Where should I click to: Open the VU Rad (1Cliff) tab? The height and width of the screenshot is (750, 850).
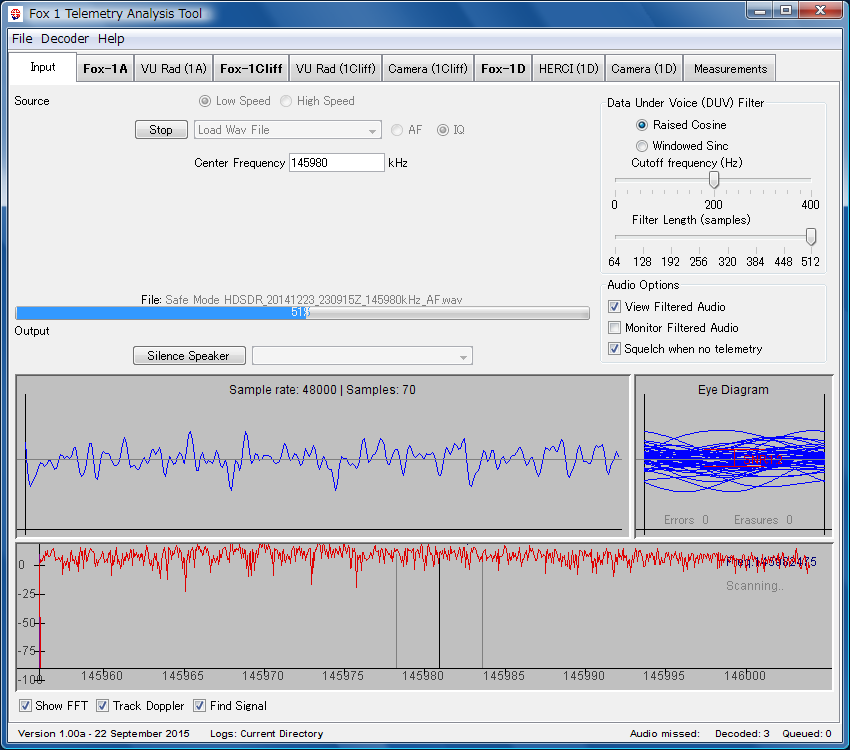[336, 69]
